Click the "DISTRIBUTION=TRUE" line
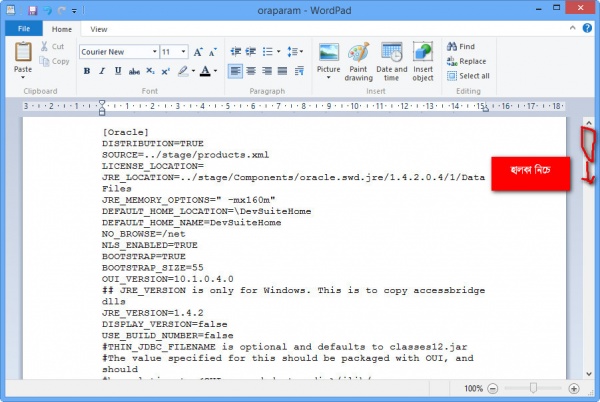The height and width of the screenshot is (402, 600). 153,143
